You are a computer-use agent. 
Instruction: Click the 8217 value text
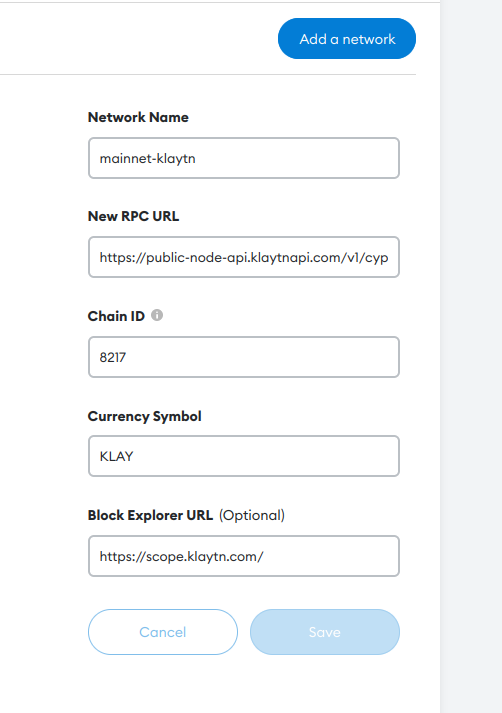click(113, 357)
